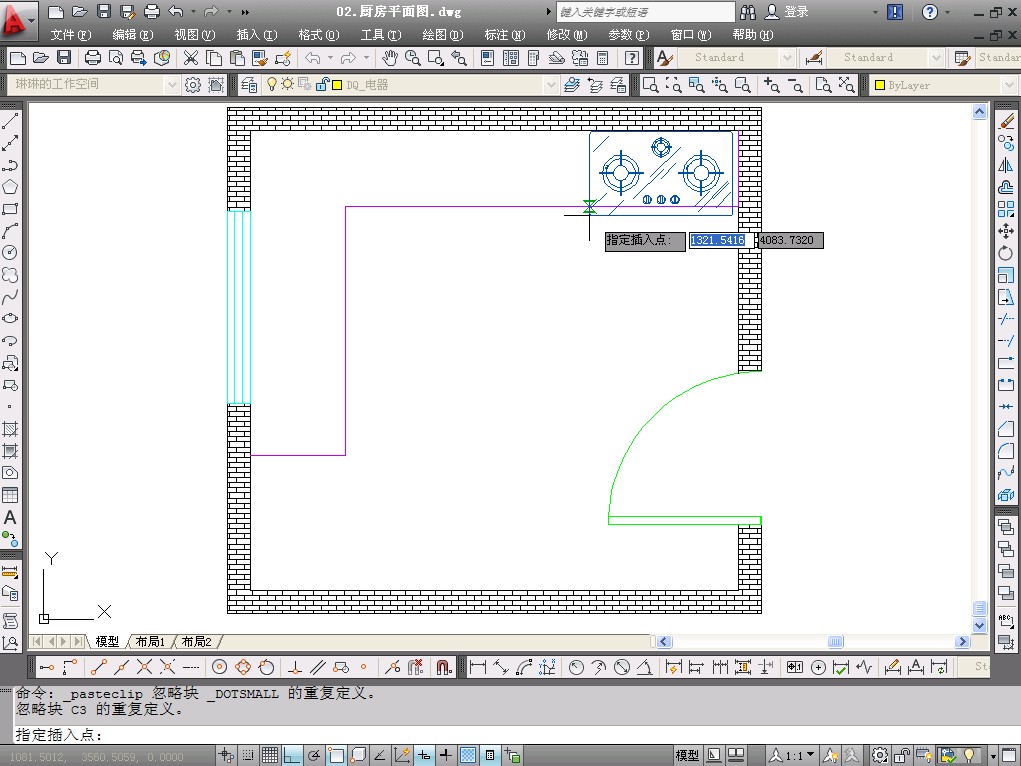
Task: Toggle Snap mode in status bar
Action: coord(248,756)
